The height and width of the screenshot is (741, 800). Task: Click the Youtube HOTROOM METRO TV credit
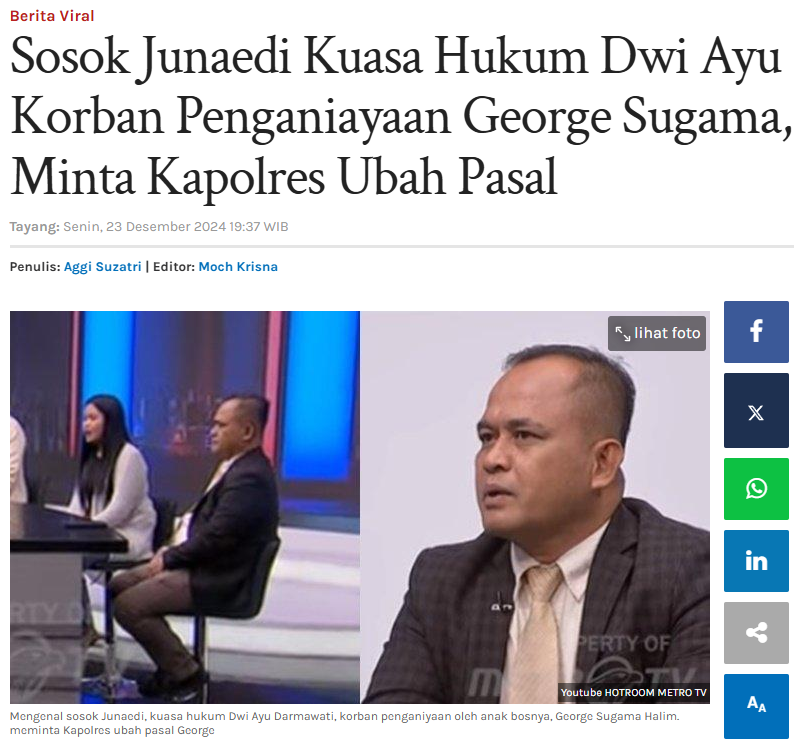click(633, 693)
